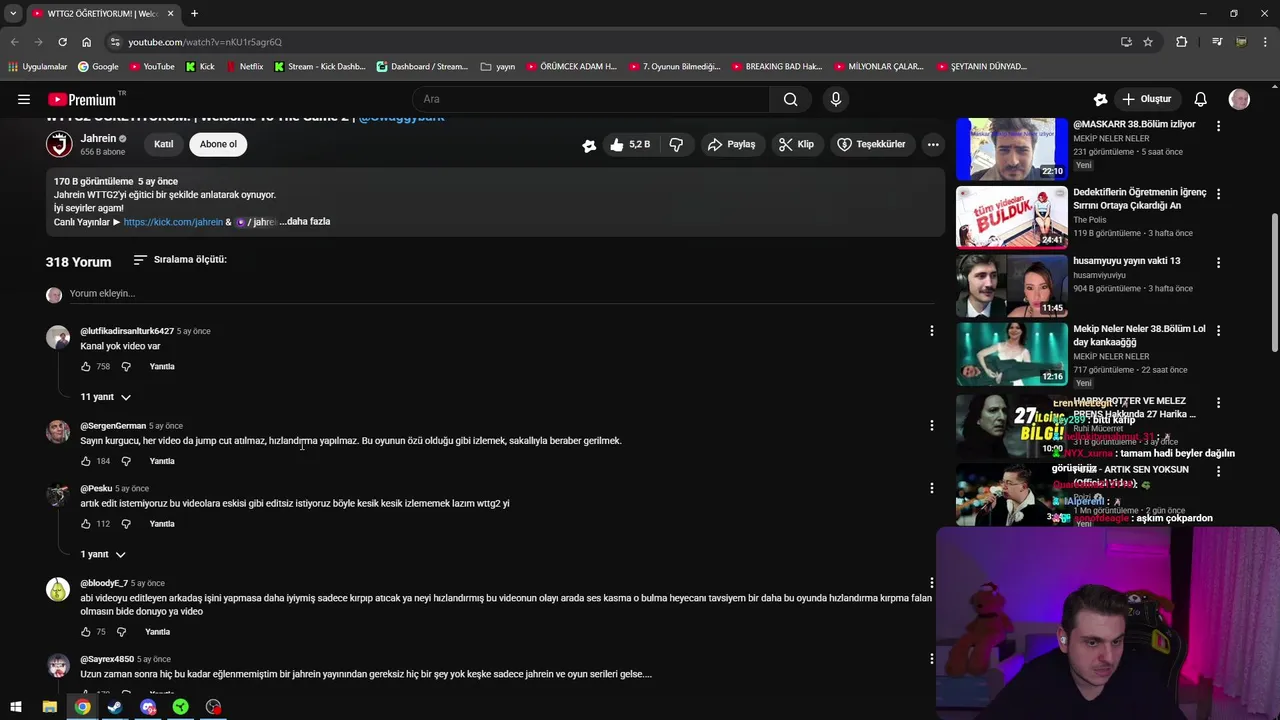Open the @SergenGerman profile link

pyautogui.click(x=113, y=426)
